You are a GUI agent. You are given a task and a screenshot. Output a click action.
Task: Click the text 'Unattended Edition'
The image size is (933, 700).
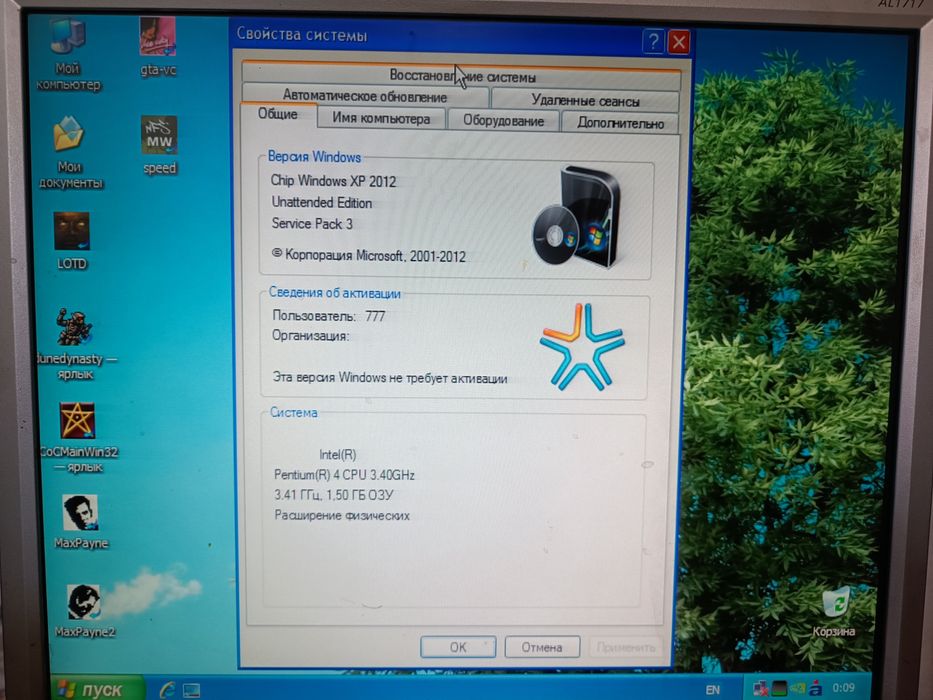[322, 202]
